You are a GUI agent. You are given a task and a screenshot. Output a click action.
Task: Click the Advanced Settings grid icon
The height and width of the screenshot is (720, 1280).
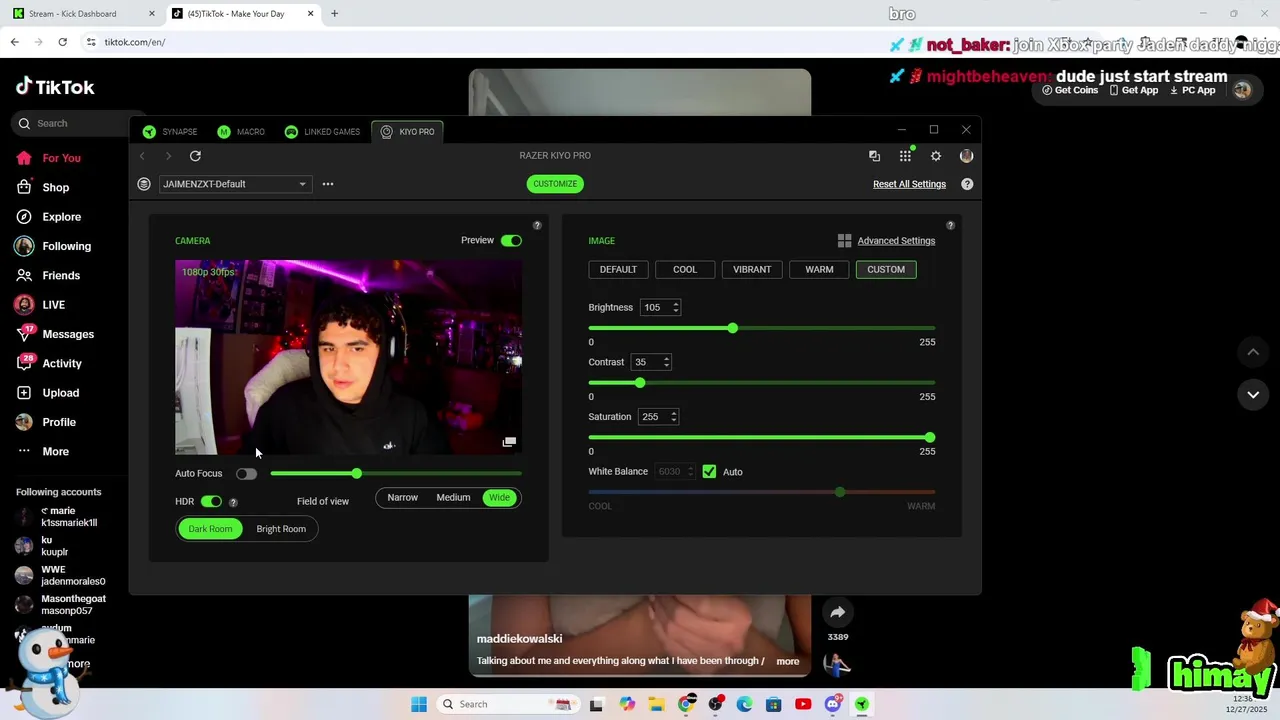coord(844,241)
